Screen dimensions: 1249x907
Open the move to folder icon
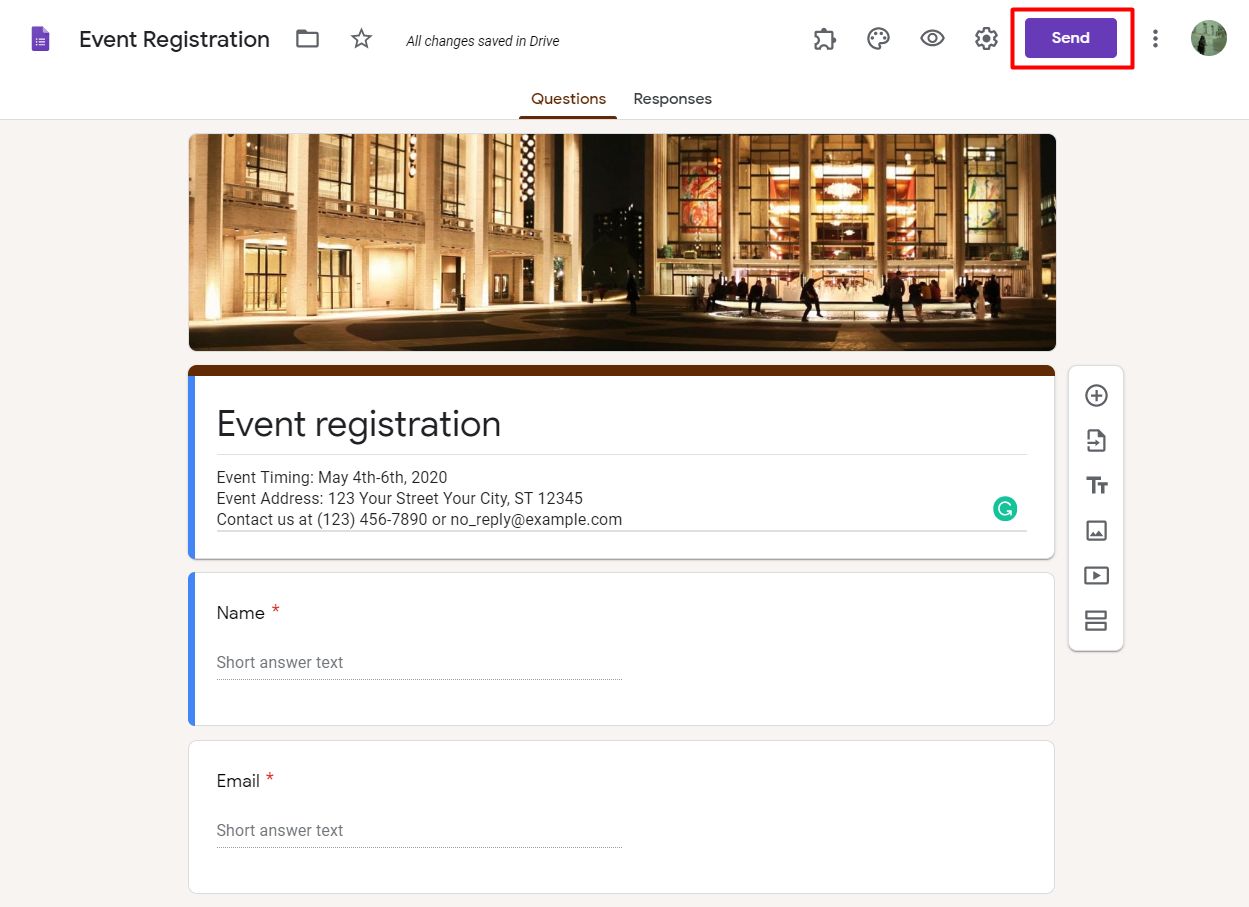coord(307,39)
